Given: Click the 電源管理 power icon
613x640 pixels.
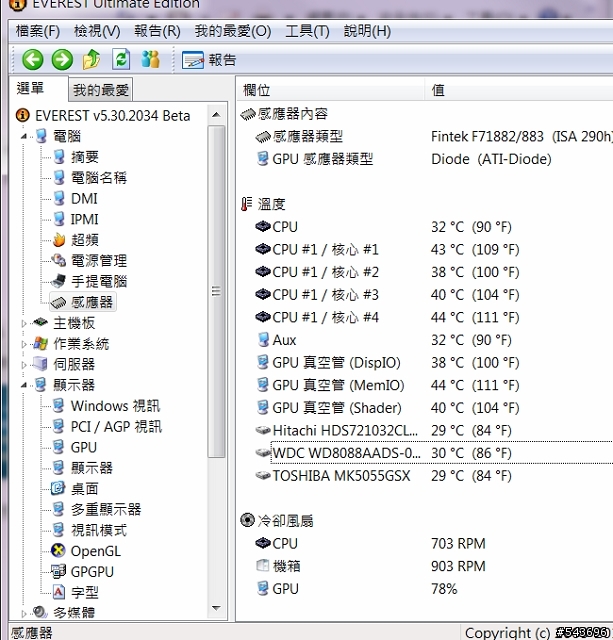Looking at the screenshot, I should [x=59, y=260].
